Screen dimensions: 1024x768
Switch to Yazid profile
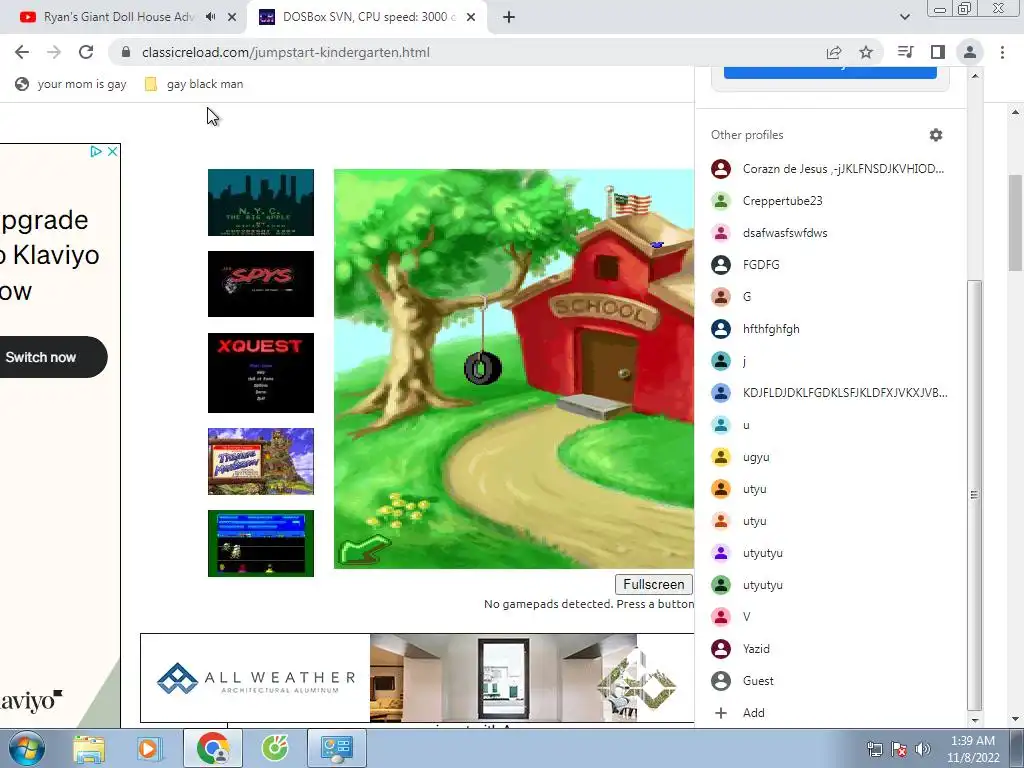830,648
